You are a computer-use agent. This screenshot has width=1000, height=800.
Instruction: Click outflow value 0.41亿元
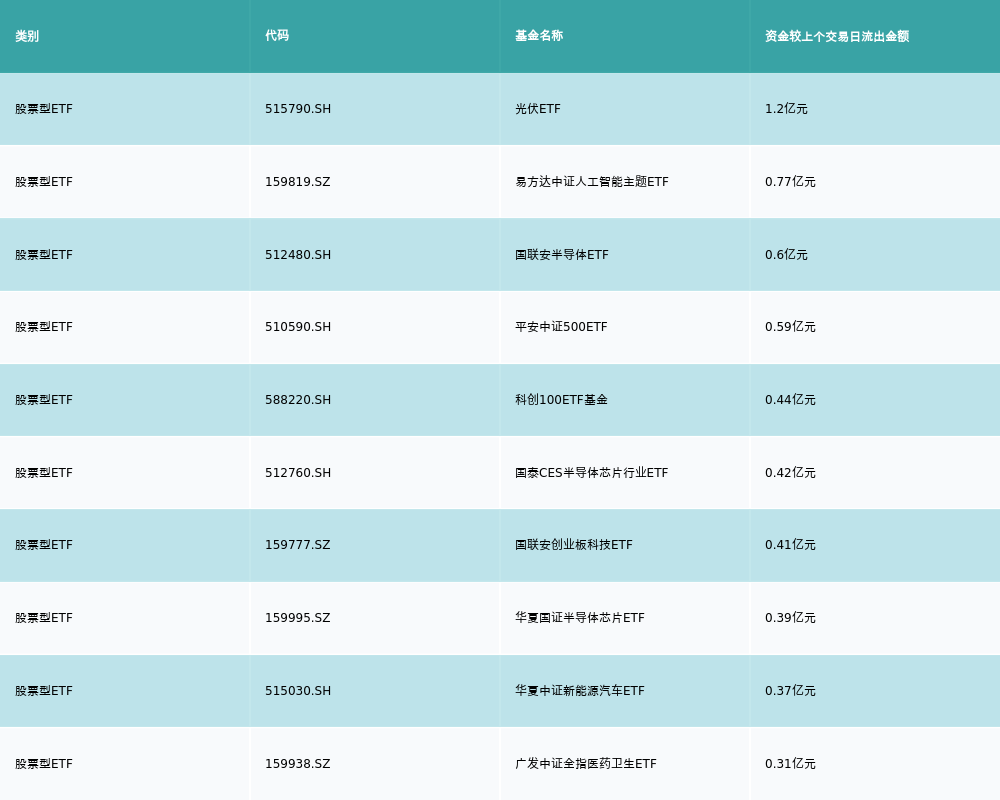pyautogui.click(x=790, y=545)
